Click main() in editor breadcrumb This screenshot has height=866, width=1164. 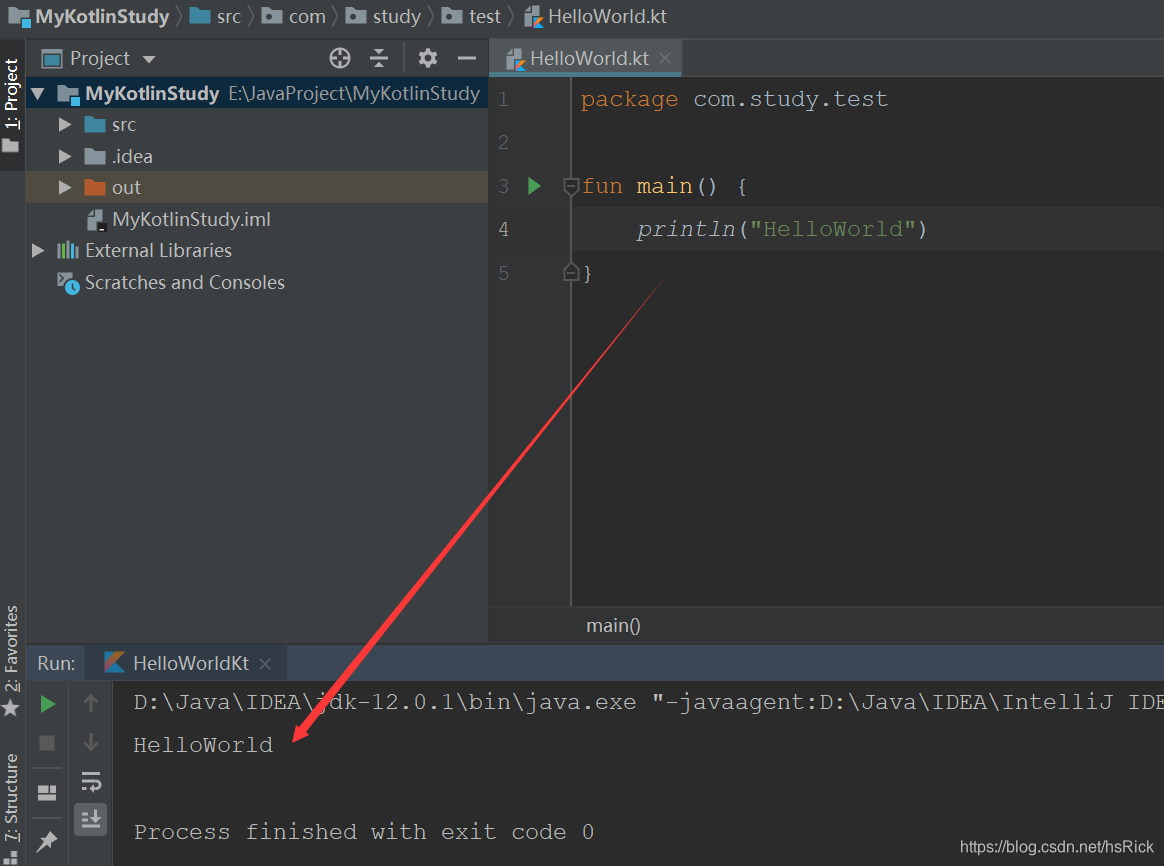[x=613, y=626]
